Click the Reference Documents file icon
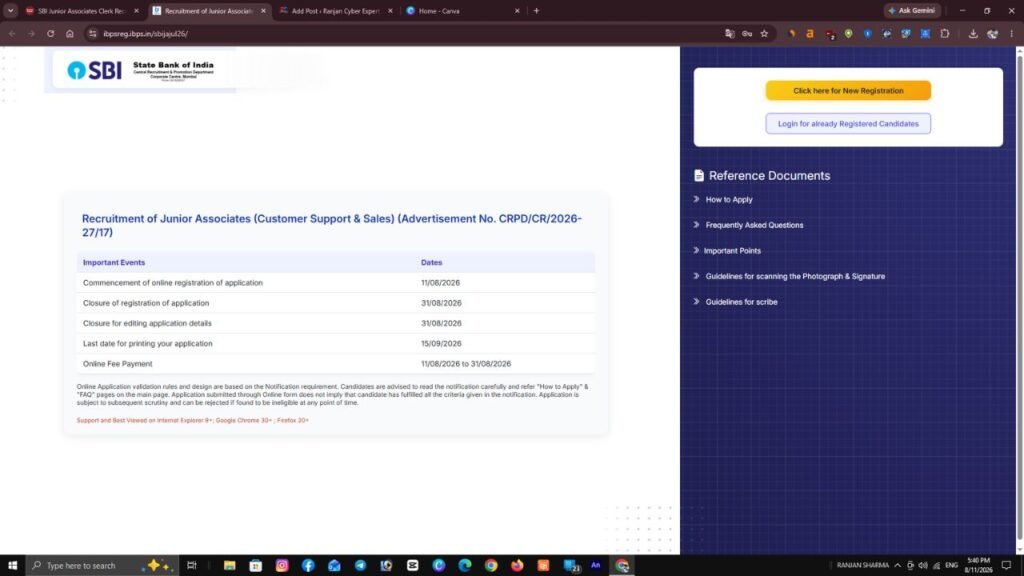This screenshot has width=1024, height=576. click(x=699, y=175)
